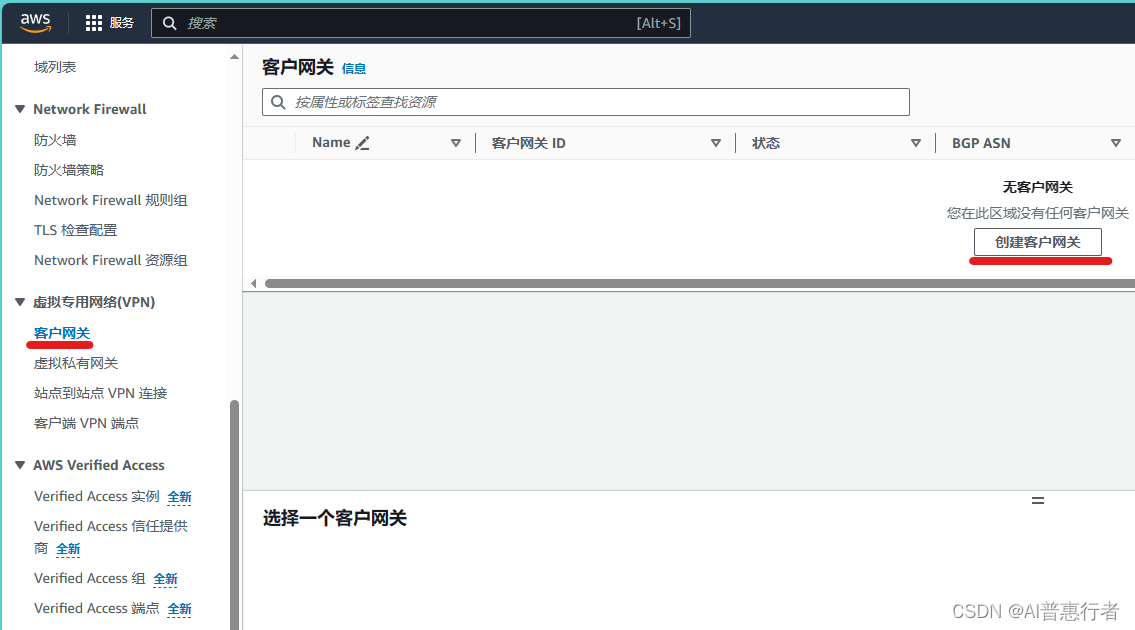Click 全新 badge next to Verified Access 实例

pos(180,497)
